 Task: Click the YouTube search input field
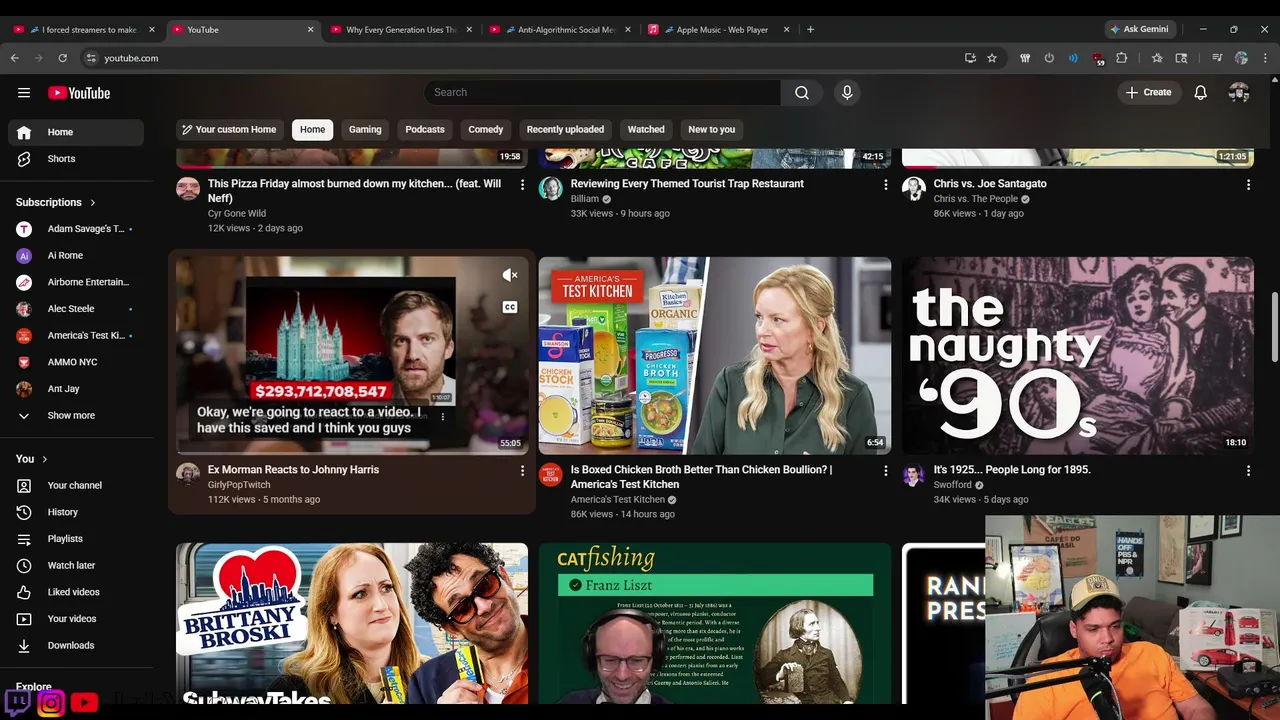pos(602,92)
